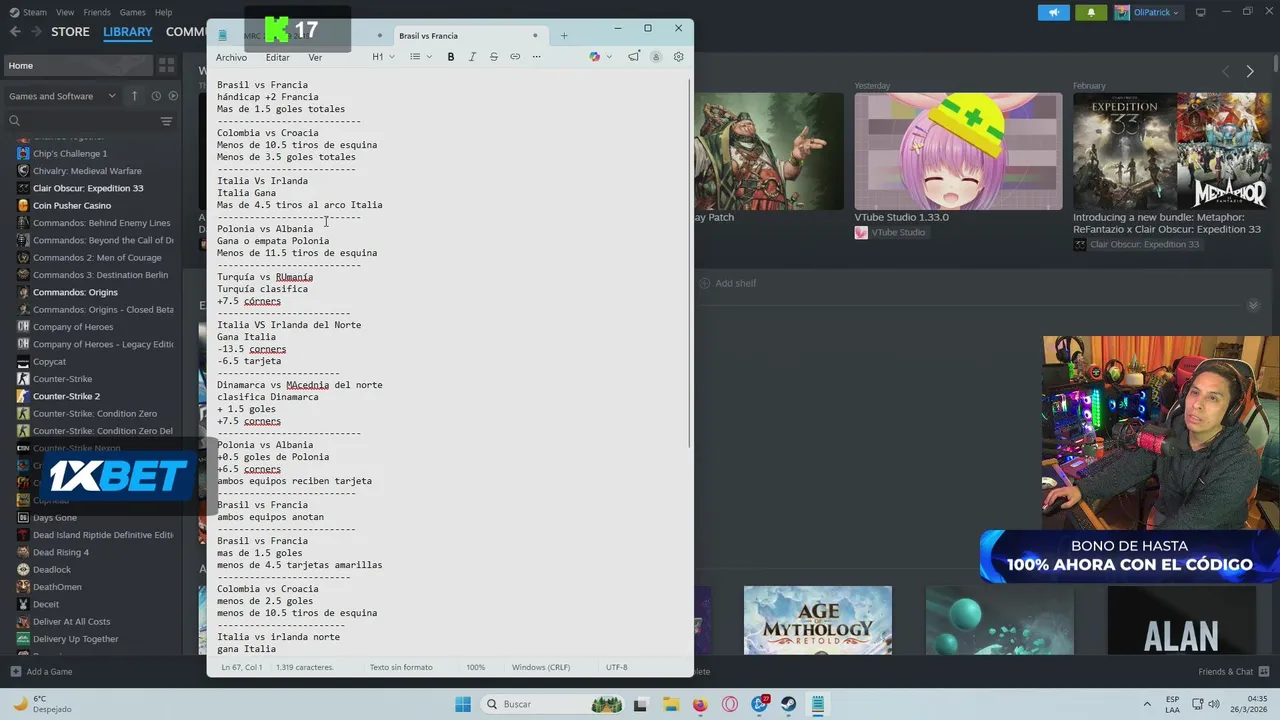Go forward in Steam navigation
Viewport: 1280px width, 720px height.
point(36,32)
